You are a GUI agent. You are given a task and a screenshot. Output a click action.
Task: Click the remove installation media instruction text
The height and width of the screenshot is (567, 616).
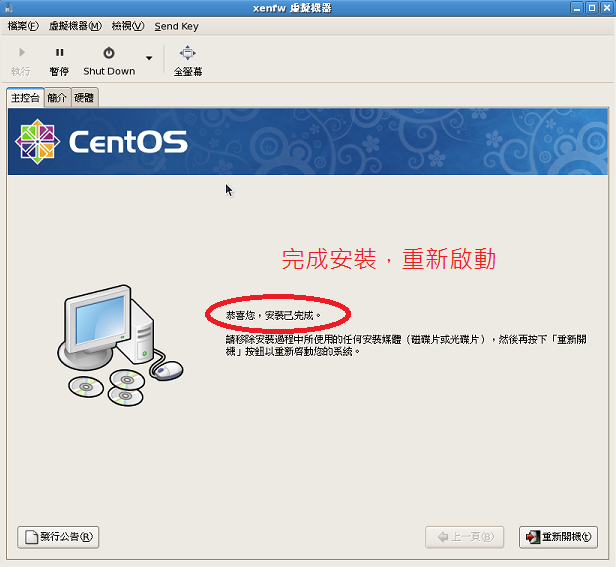(x=406, y=345)
